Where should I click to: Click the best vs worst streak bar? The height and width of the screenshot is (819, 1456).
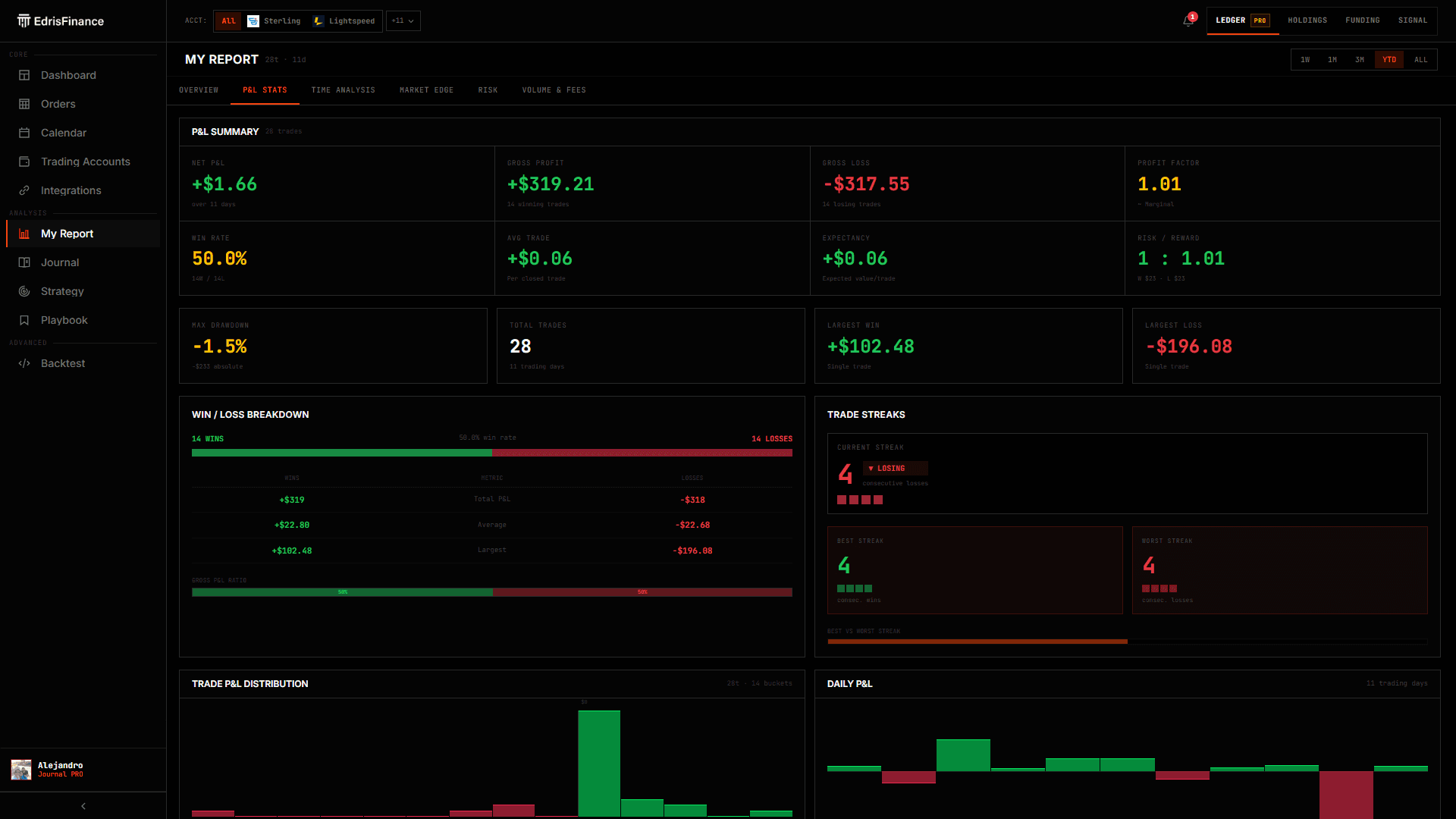tap(1128, 642)
